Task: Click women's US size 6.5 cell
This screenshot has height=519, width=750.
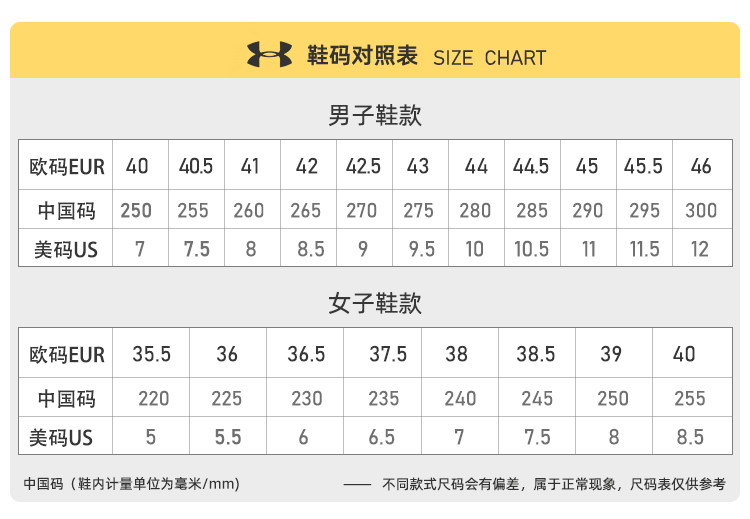Action: (x=382, y=437)
